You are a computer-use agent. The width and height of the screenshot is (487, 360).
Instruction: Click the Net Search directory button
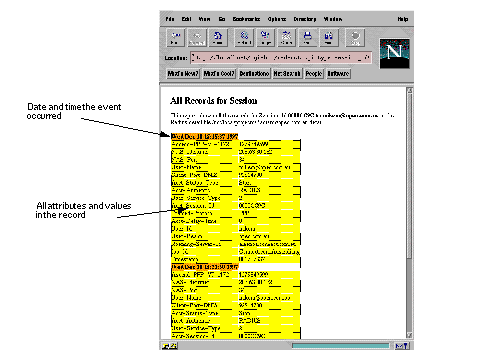tap(287, 73)
